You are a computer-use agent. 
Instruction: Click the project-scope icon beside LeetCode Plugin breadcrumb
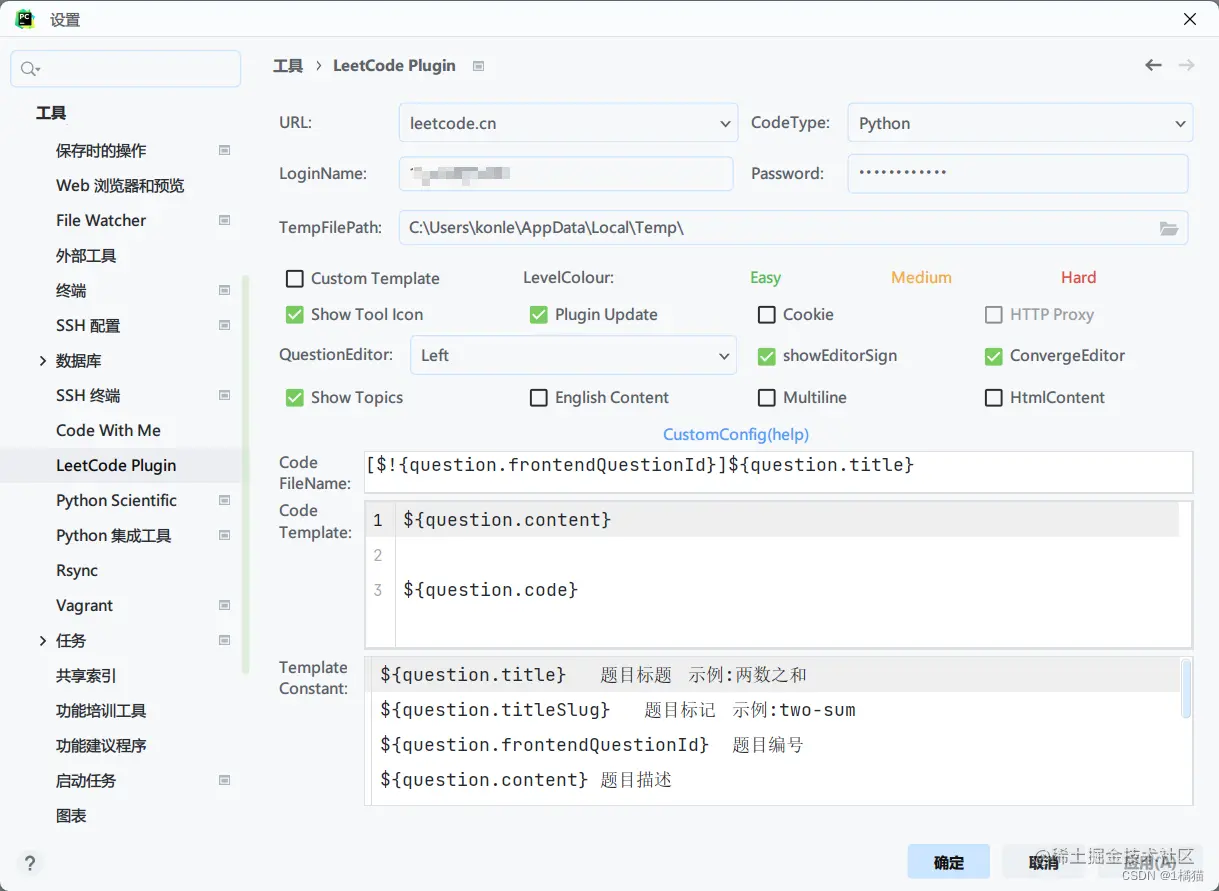(x=478, y=66)
